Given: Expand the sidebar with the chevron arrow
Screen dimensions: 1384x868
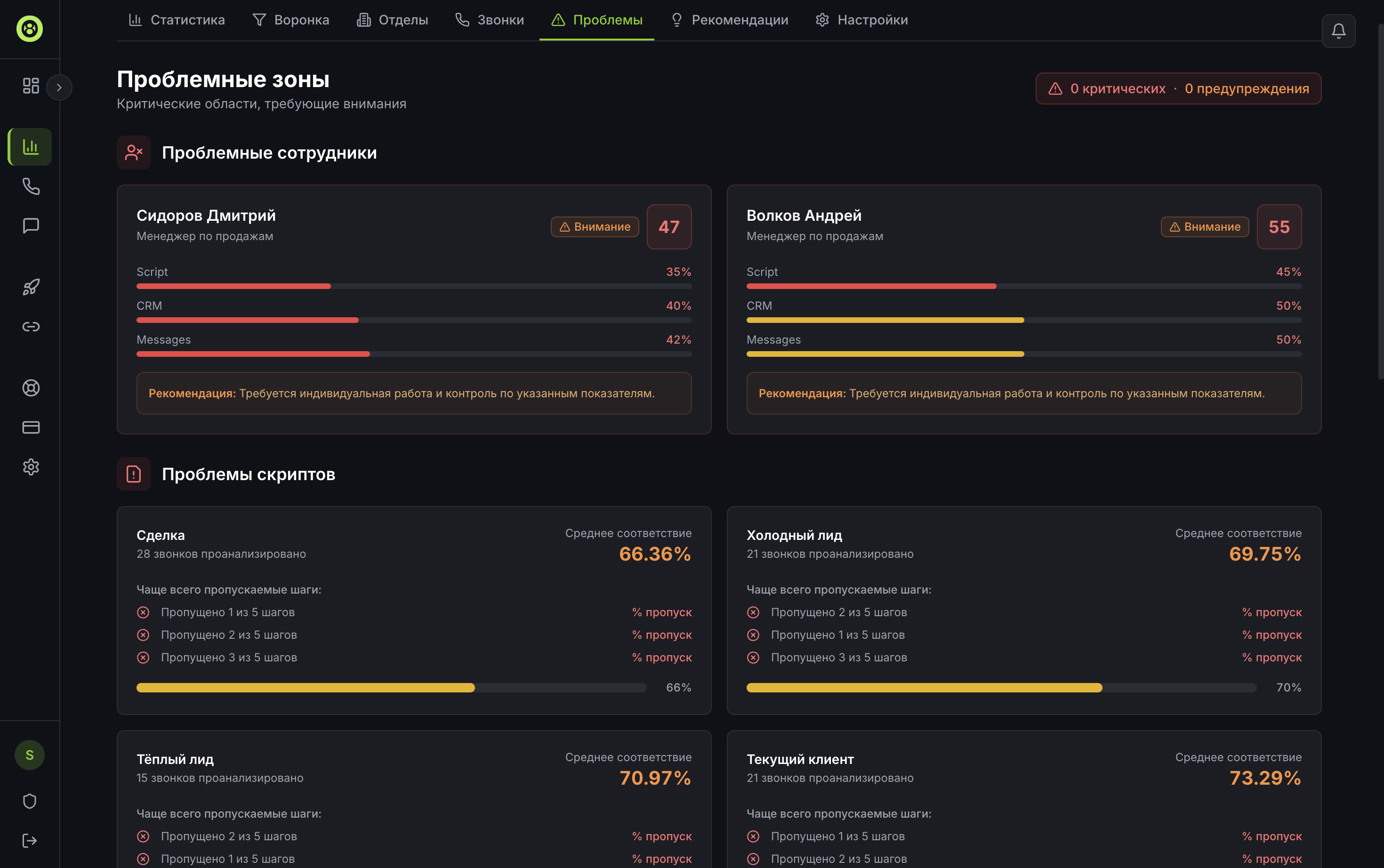Looking at the screenshot, I should 59,87.
